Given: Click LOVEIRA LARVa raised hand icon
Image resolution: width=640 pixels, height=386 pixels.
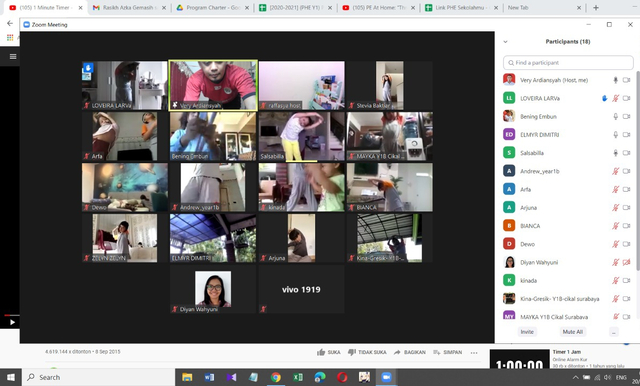Looking at the screenshot, I should coord(604,98).
